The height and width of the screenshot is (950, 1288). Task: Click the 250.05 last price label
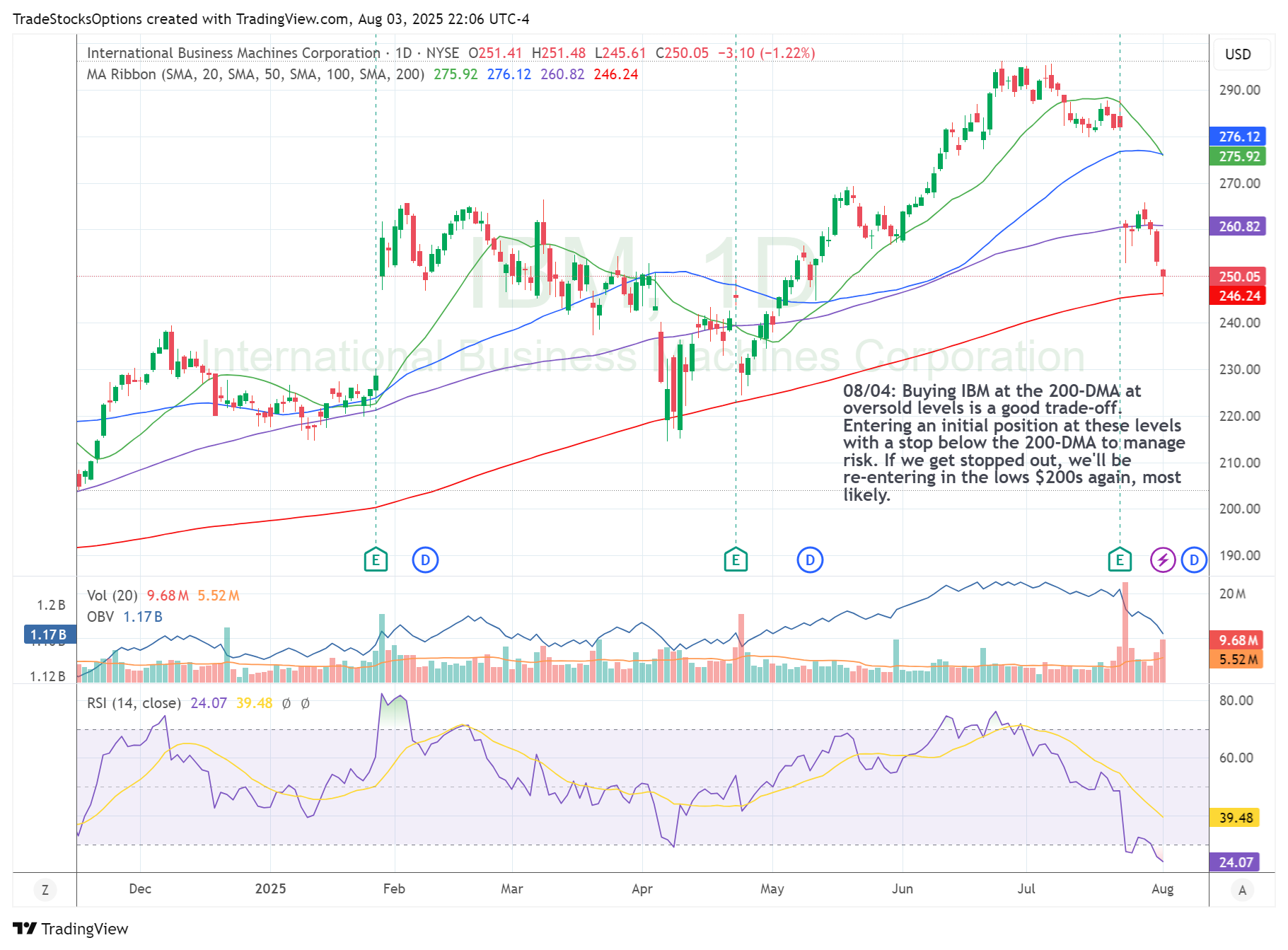coord(1238,277)
